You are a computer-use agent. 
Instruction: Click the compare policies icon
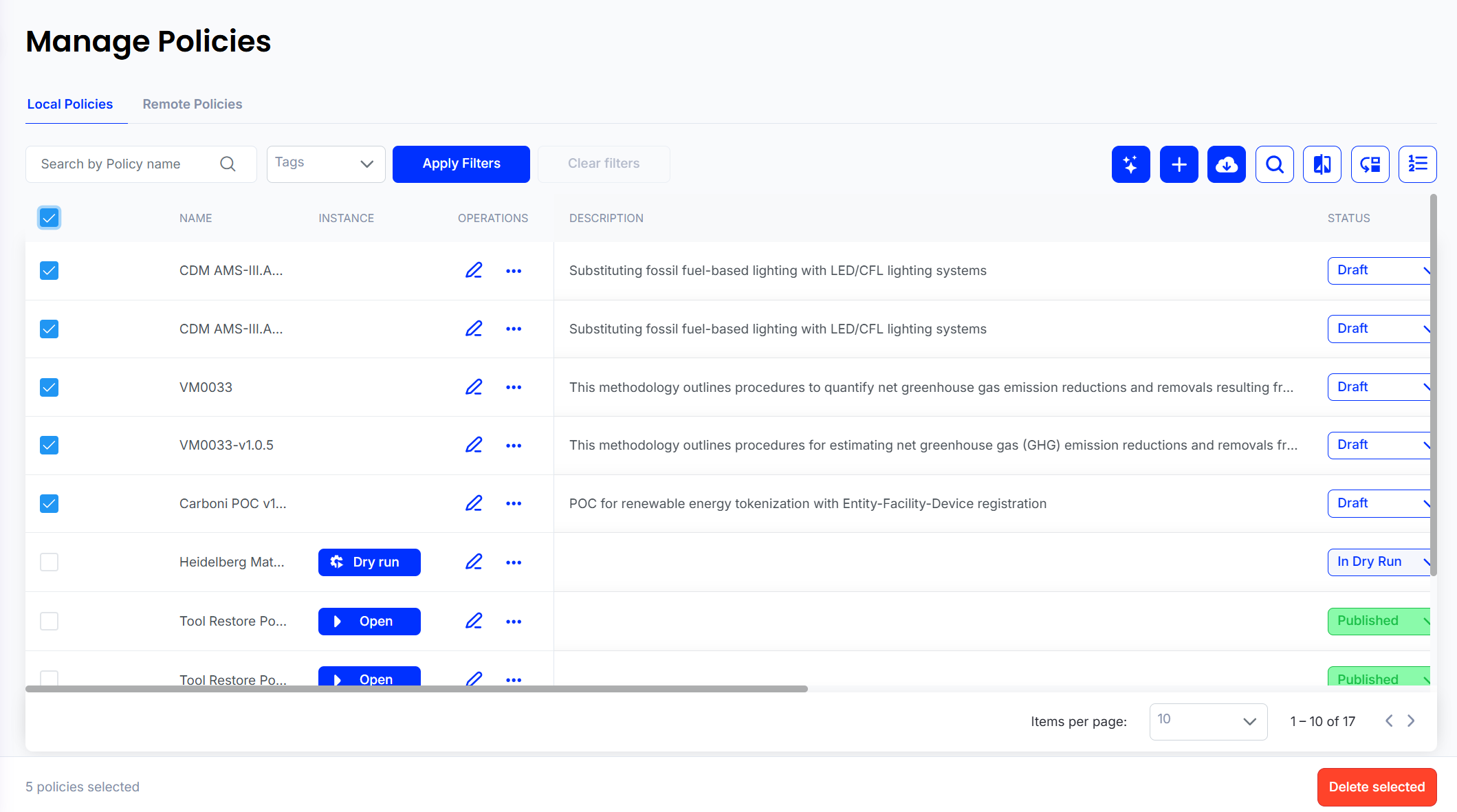point(1322,164)
